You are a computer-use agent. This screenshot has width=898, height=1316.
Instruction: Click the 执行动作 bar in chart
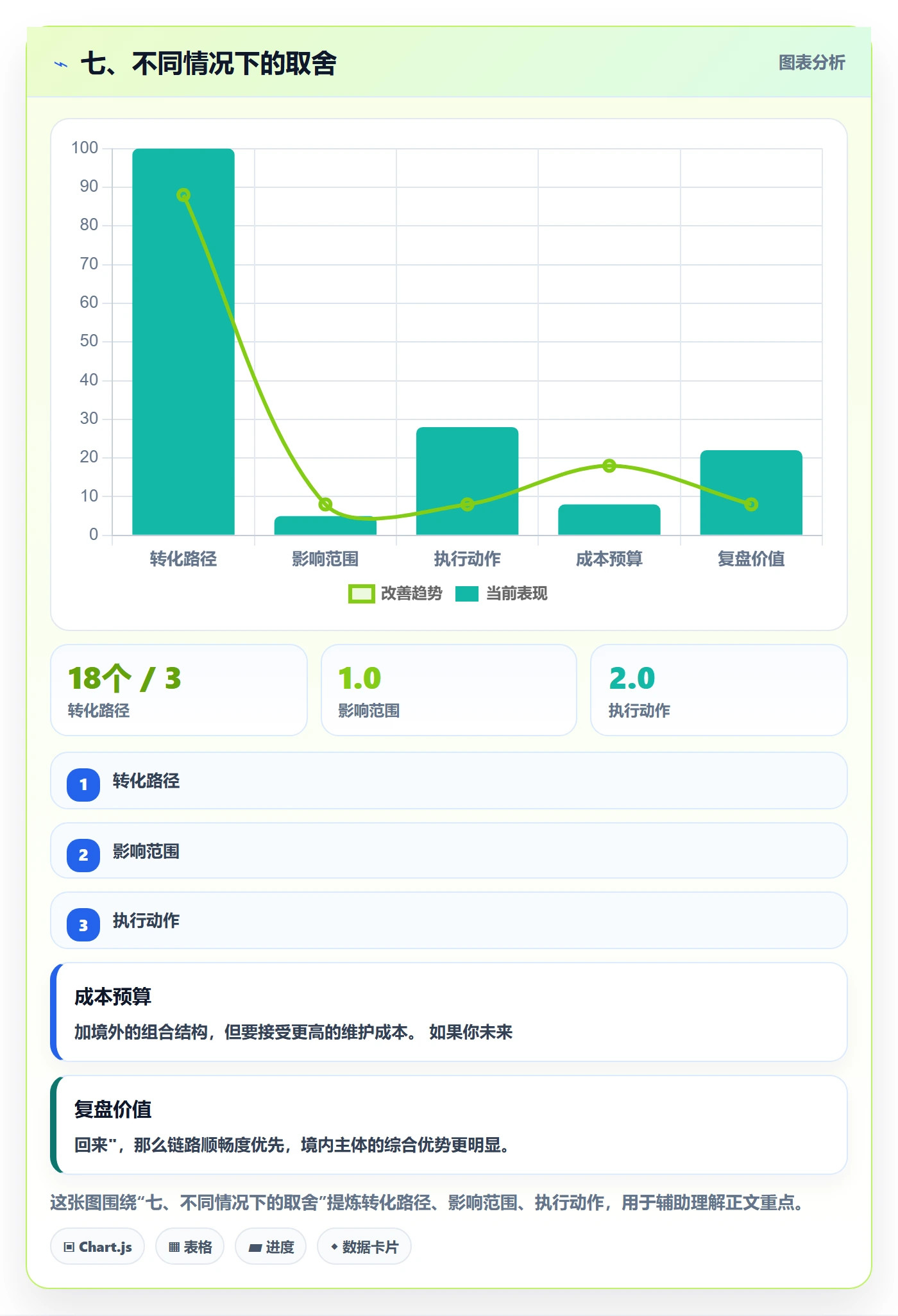[x=468, y=481]
